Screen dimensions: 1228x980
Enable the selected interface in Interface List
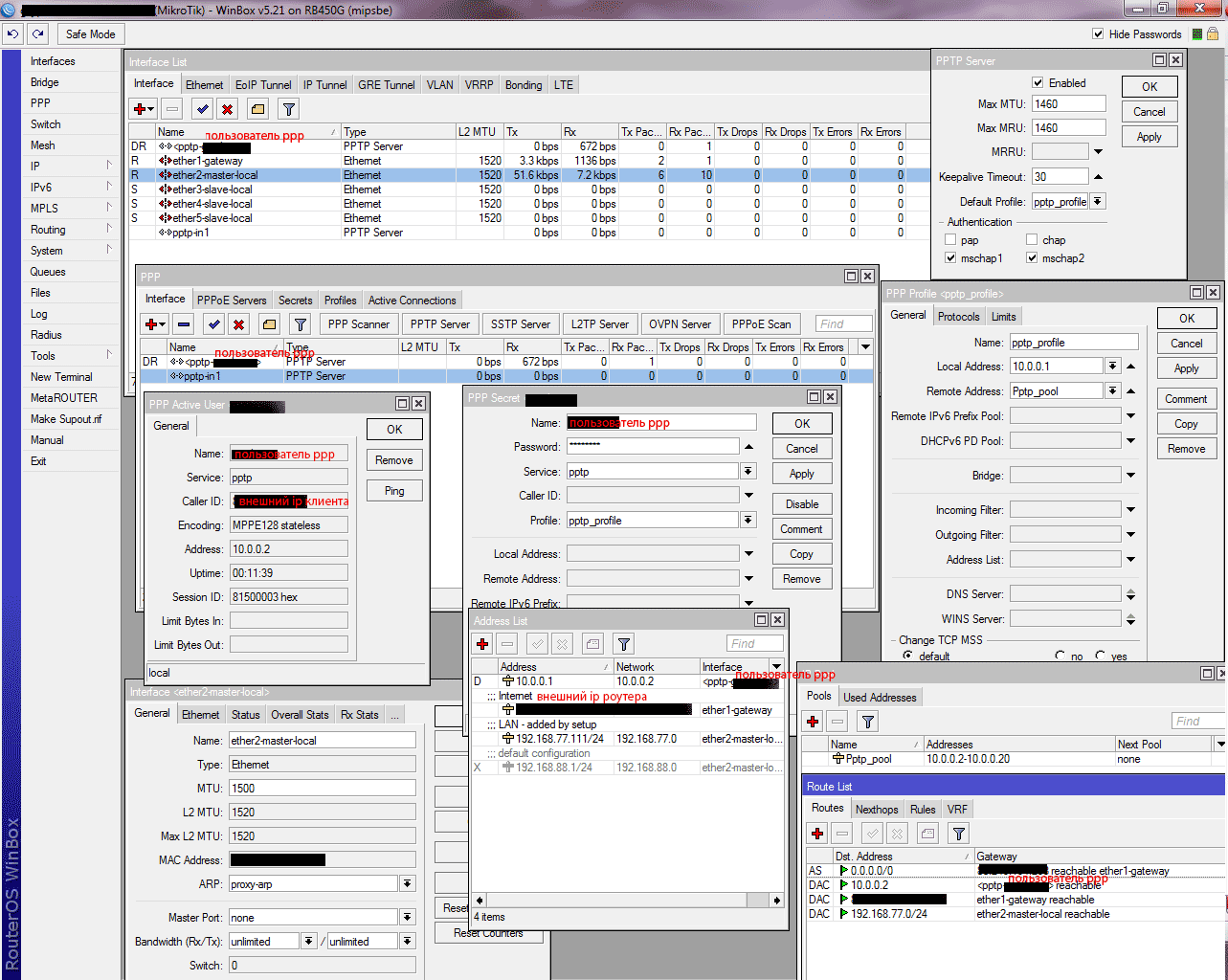[x=202, y=109]
